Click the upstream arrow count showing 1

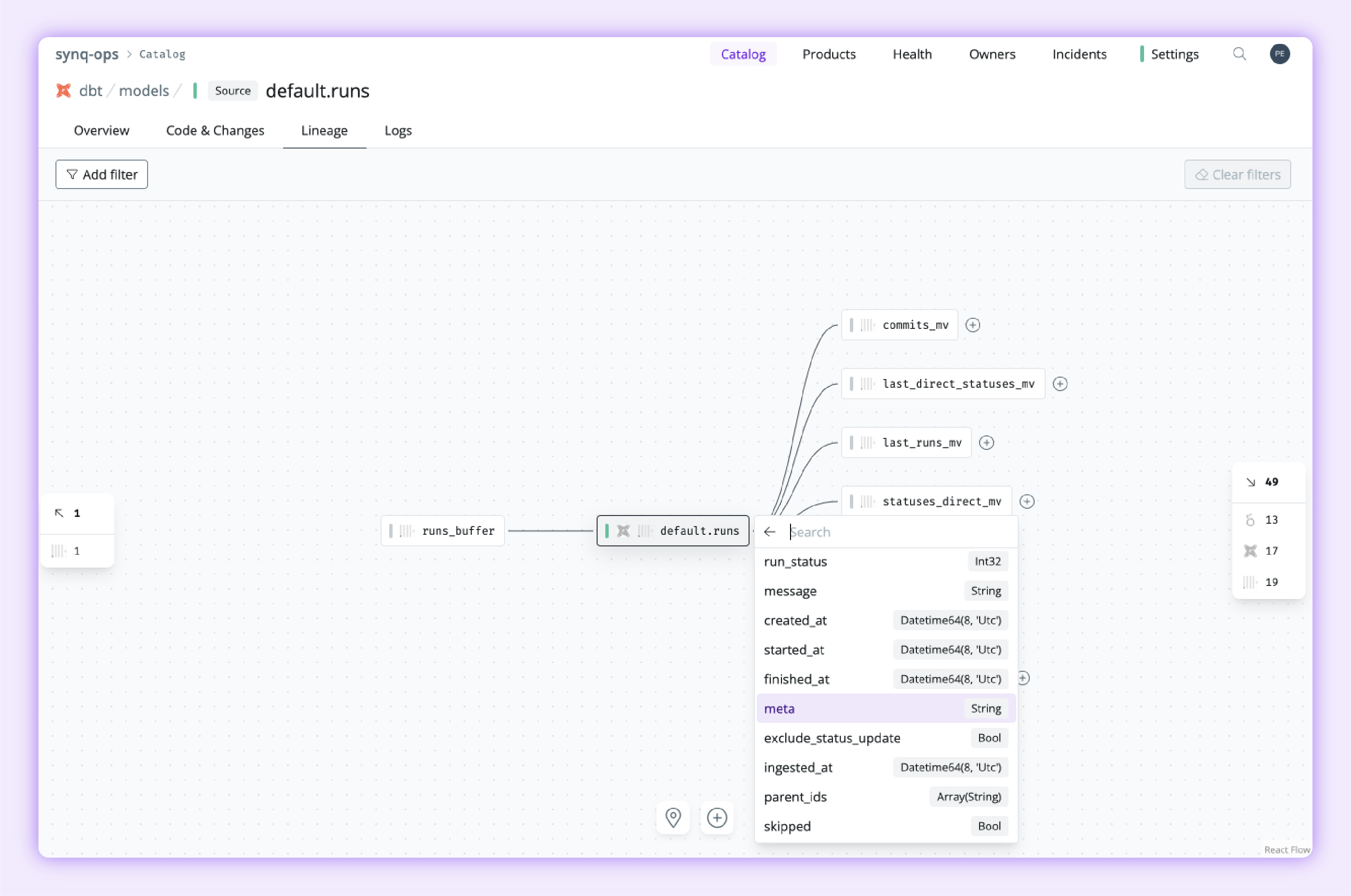(x=68, y=513)
